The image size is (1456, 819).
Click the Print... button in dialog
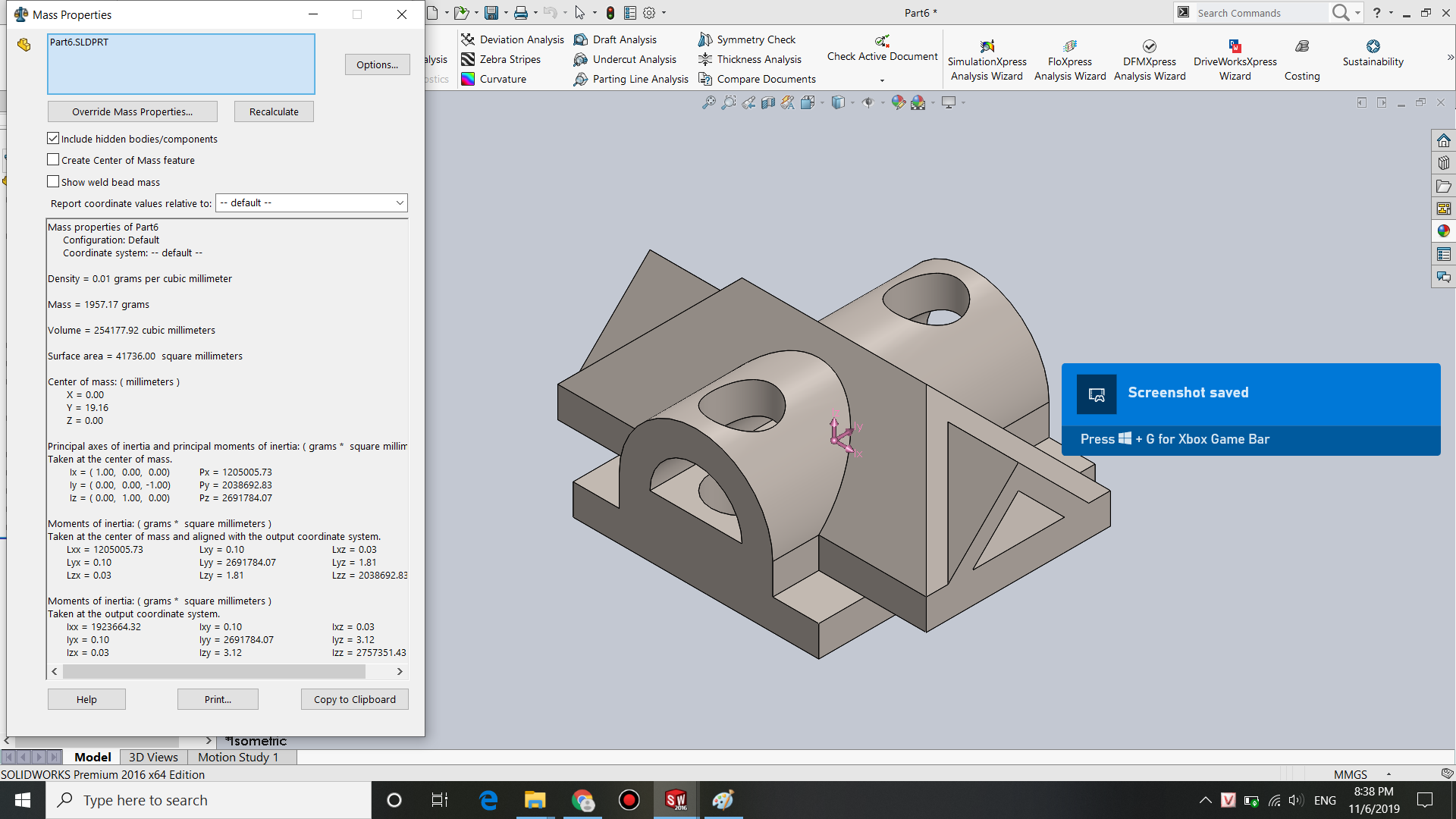pos(218,699)
